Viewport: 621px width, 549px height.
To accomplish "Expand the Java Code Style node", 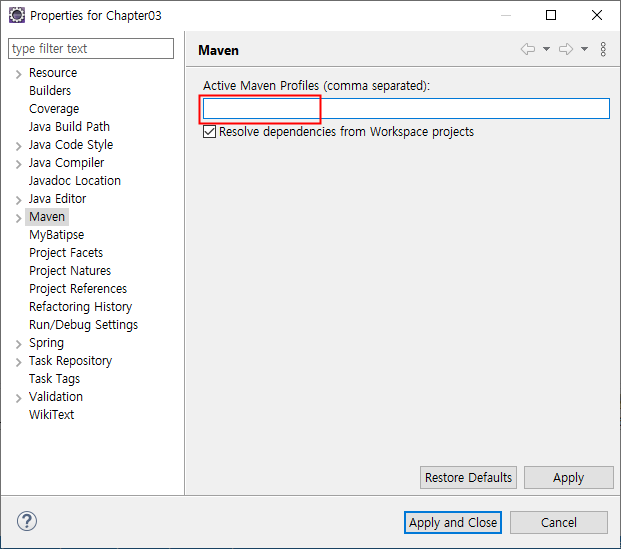I will [18, 146].
